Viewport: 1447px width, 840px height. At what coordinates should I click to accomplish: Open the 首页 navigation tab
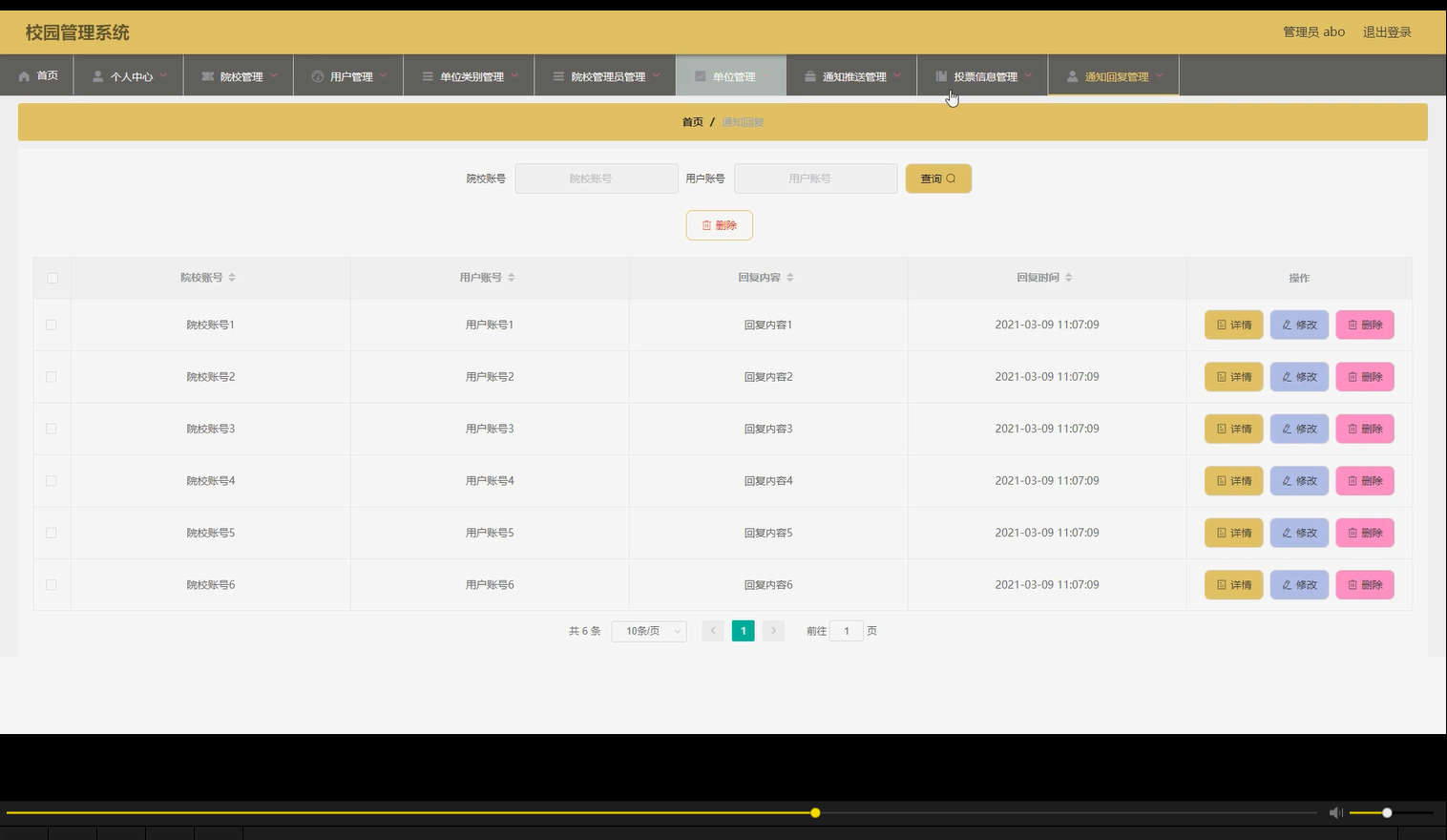(x=37, y=76)
